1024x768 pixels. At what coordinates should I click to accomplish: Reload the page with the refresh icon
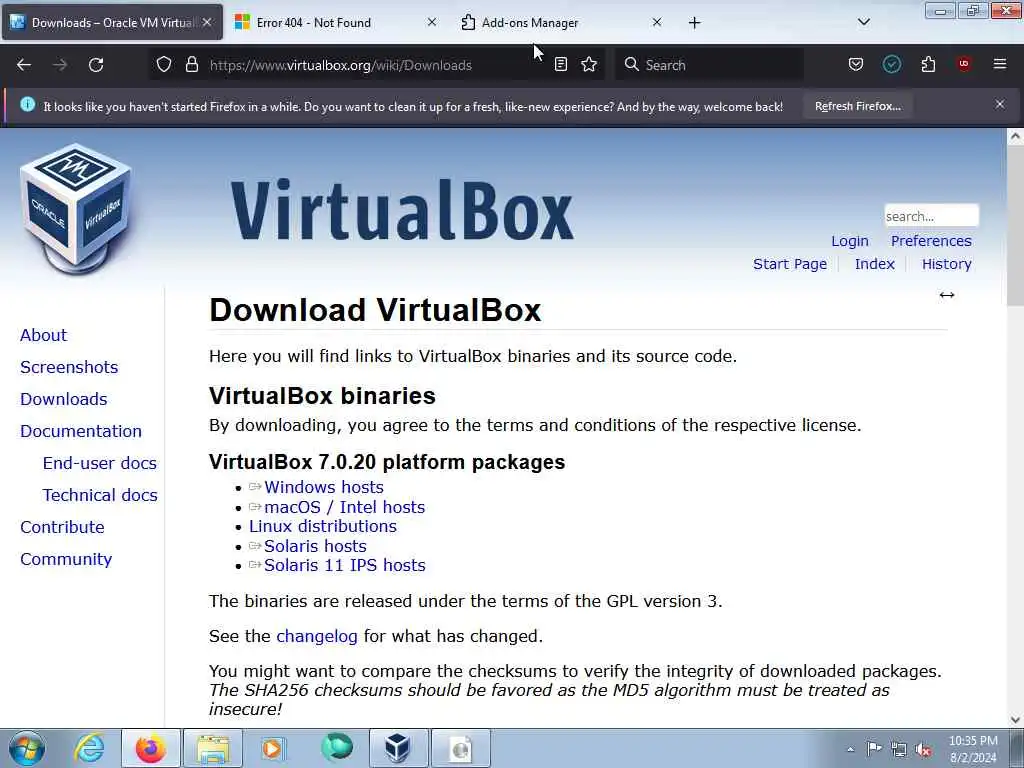pyautogui.click(x=96, y=65)
